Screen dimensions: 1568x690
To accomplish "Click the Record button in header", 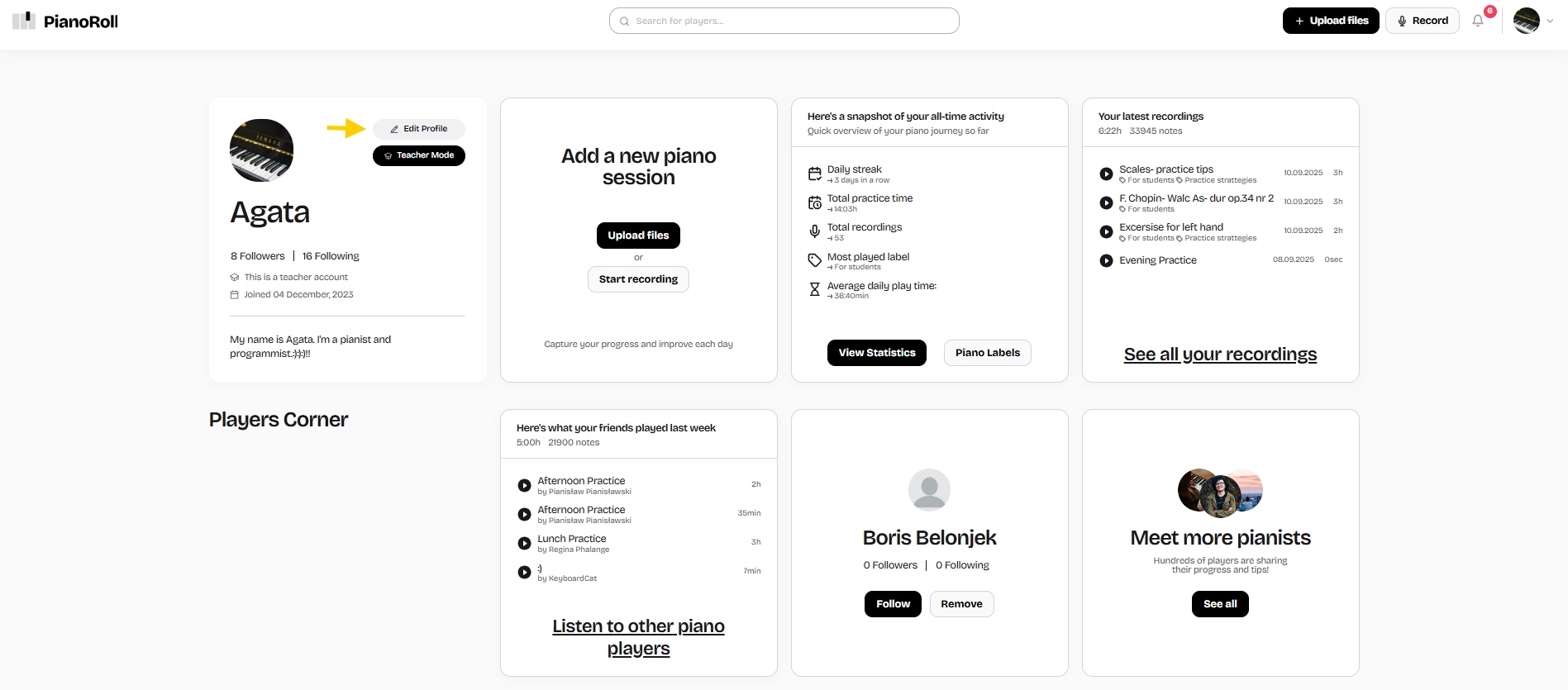I will tap(1422, 21).
